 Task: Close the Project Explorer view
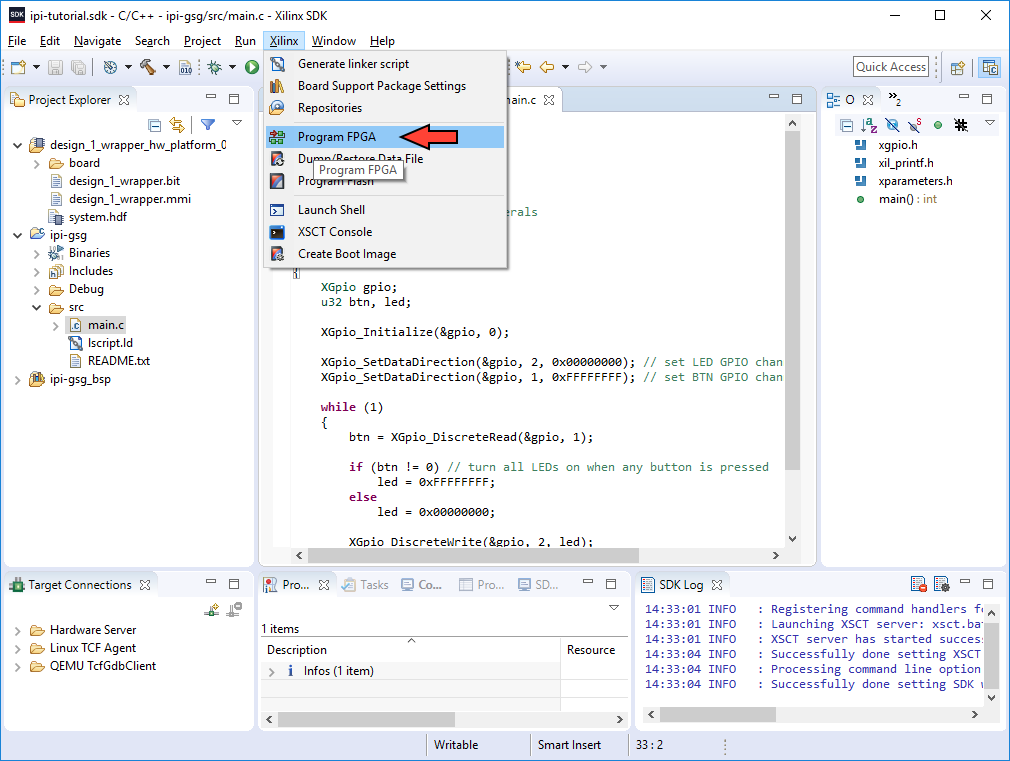click(124, 100)
